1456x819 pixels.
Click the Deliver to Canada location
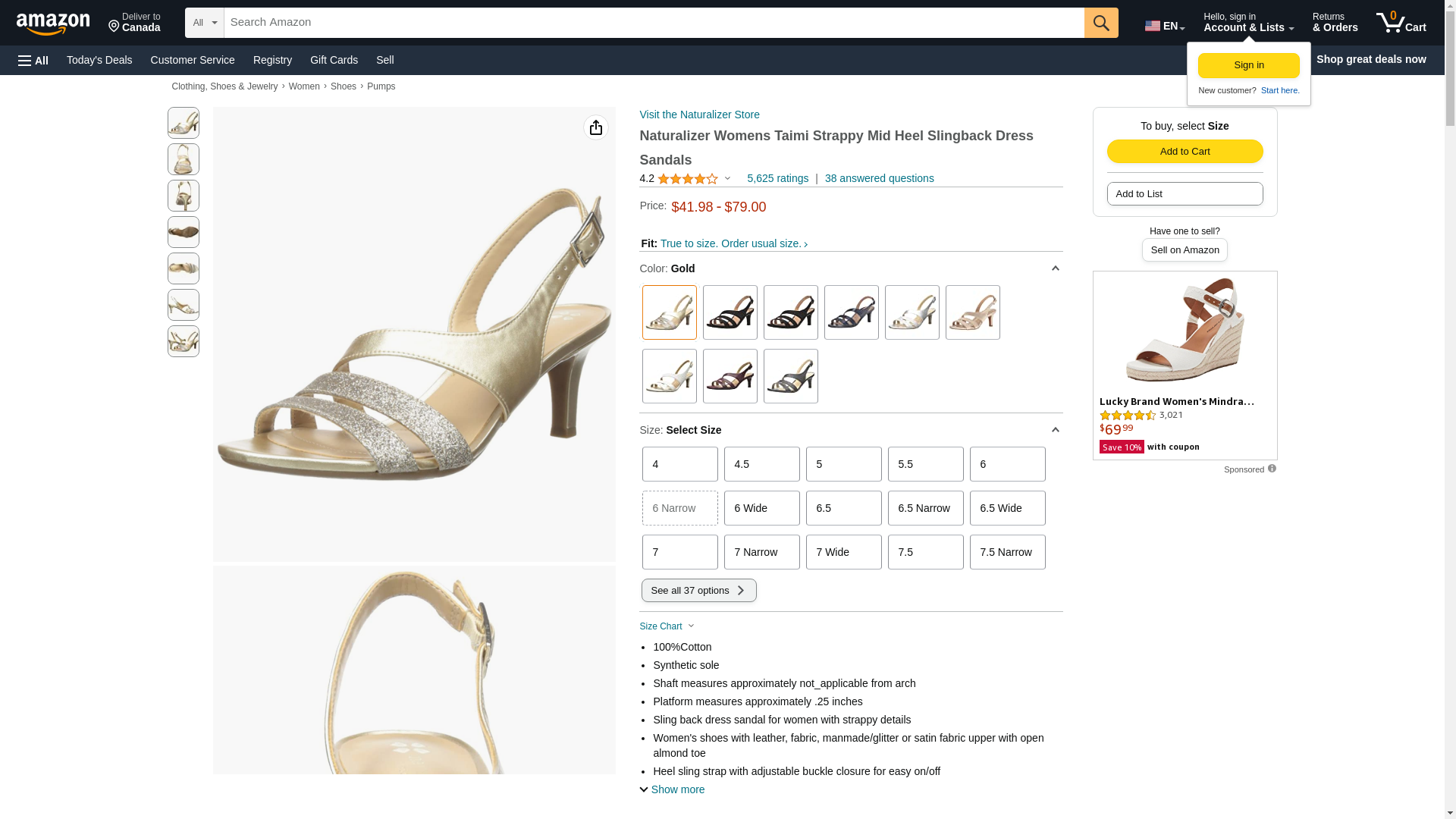134,23
